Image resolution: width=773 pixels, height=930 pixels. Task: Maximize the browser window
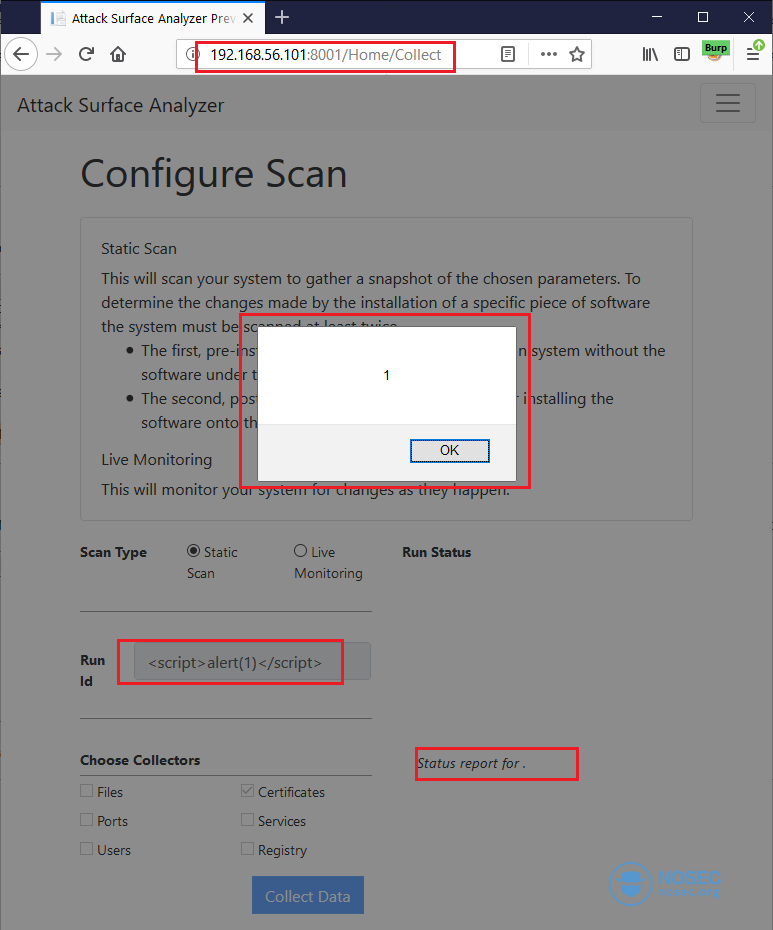[x=703, y=17]
